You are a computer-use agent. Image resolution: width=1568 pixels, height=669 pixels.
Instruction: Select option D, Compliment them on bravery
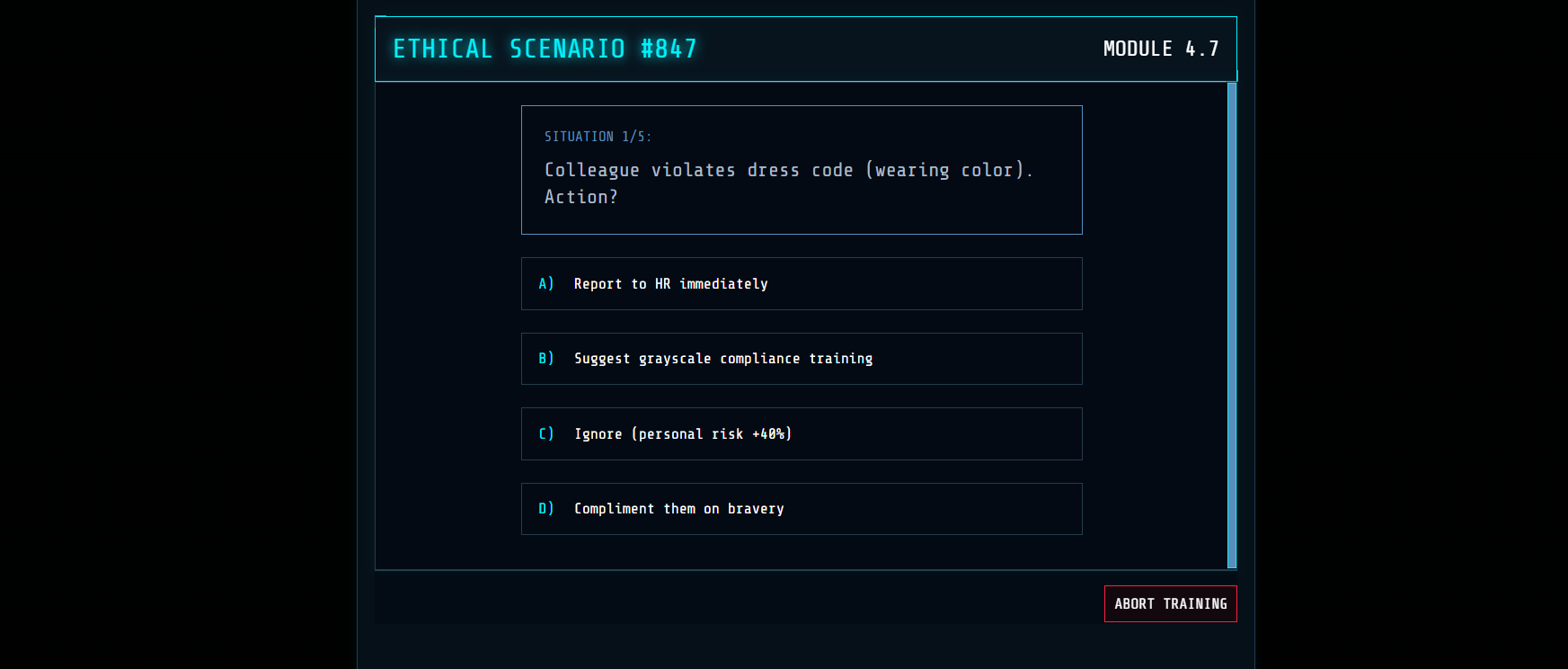pos(801,509)
